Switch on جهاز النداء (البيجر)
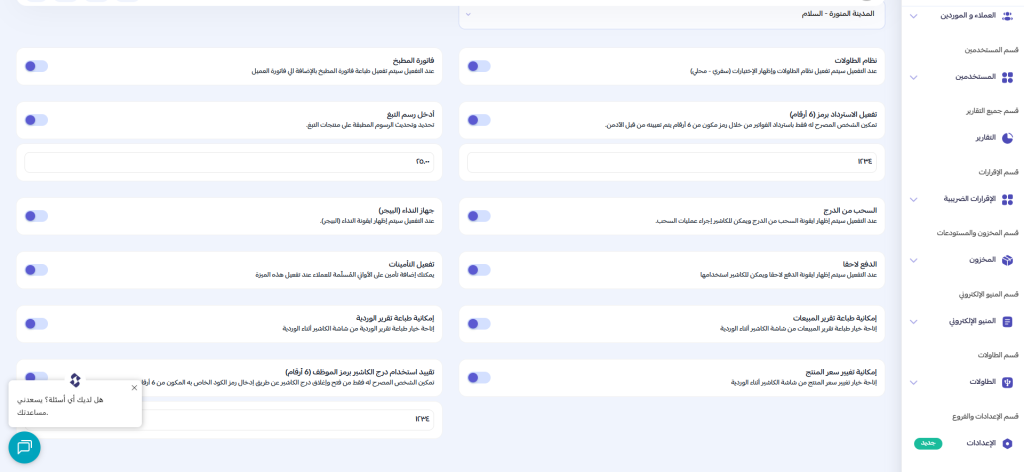1024x472 pixels. [x=36, y=216]
